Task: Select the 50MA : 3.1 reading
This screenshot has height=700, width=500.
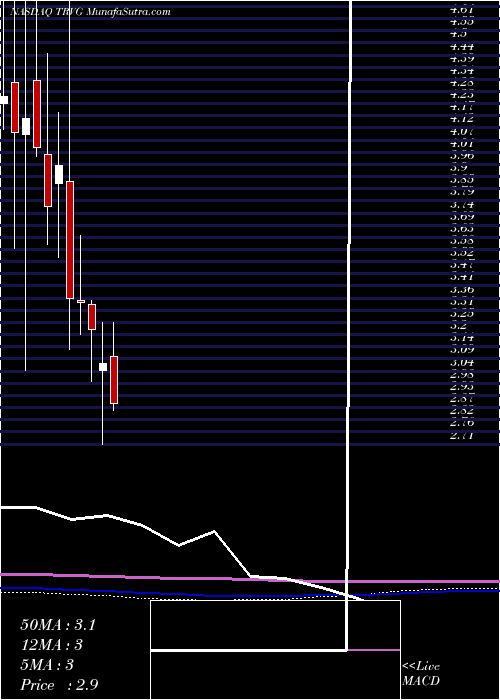Action: coord(58,625)
